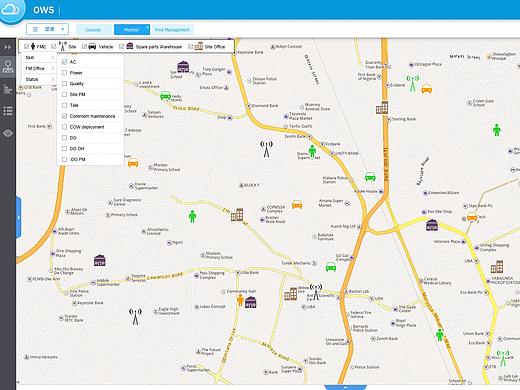Screen dimensions: 520x390
Task: Expand the Skill filter submenu
Action: pos(39,58)
